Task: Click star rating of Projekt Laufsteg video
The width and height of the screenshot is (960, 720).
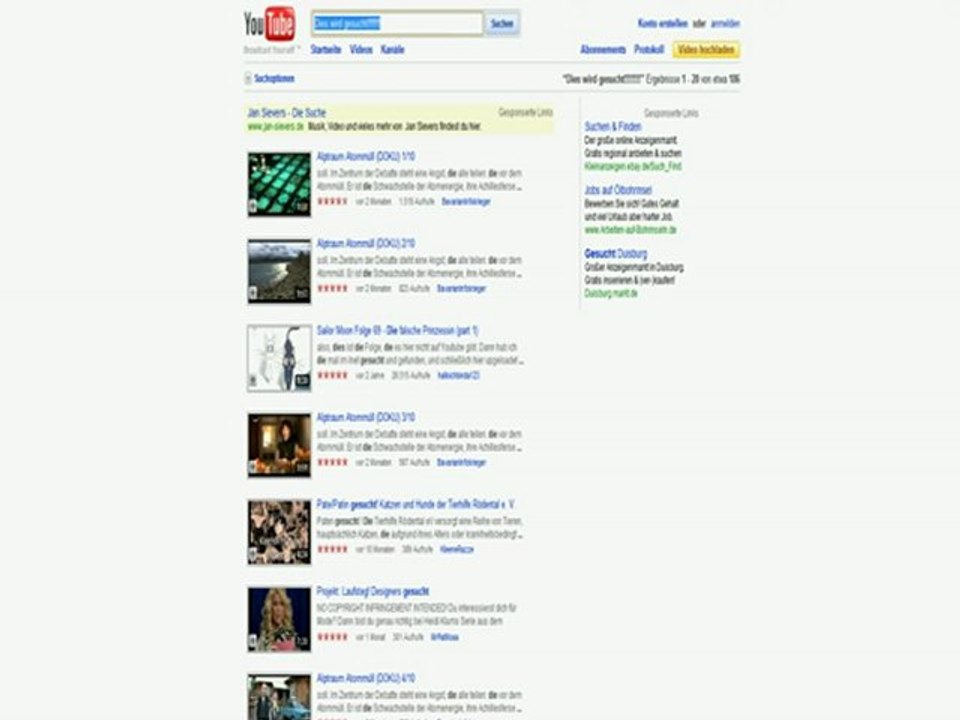Action: pyautogui.click(x=332, y=637)
